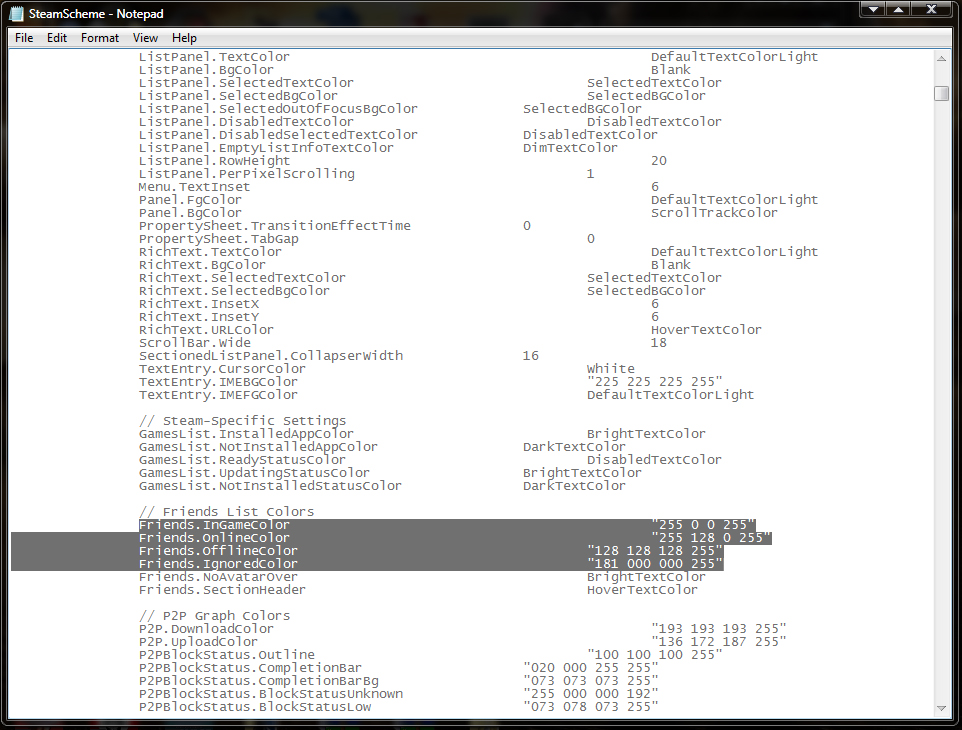Open the Help menu
Viewport: 962px width, 730px height.
click(x=184, y=38)
